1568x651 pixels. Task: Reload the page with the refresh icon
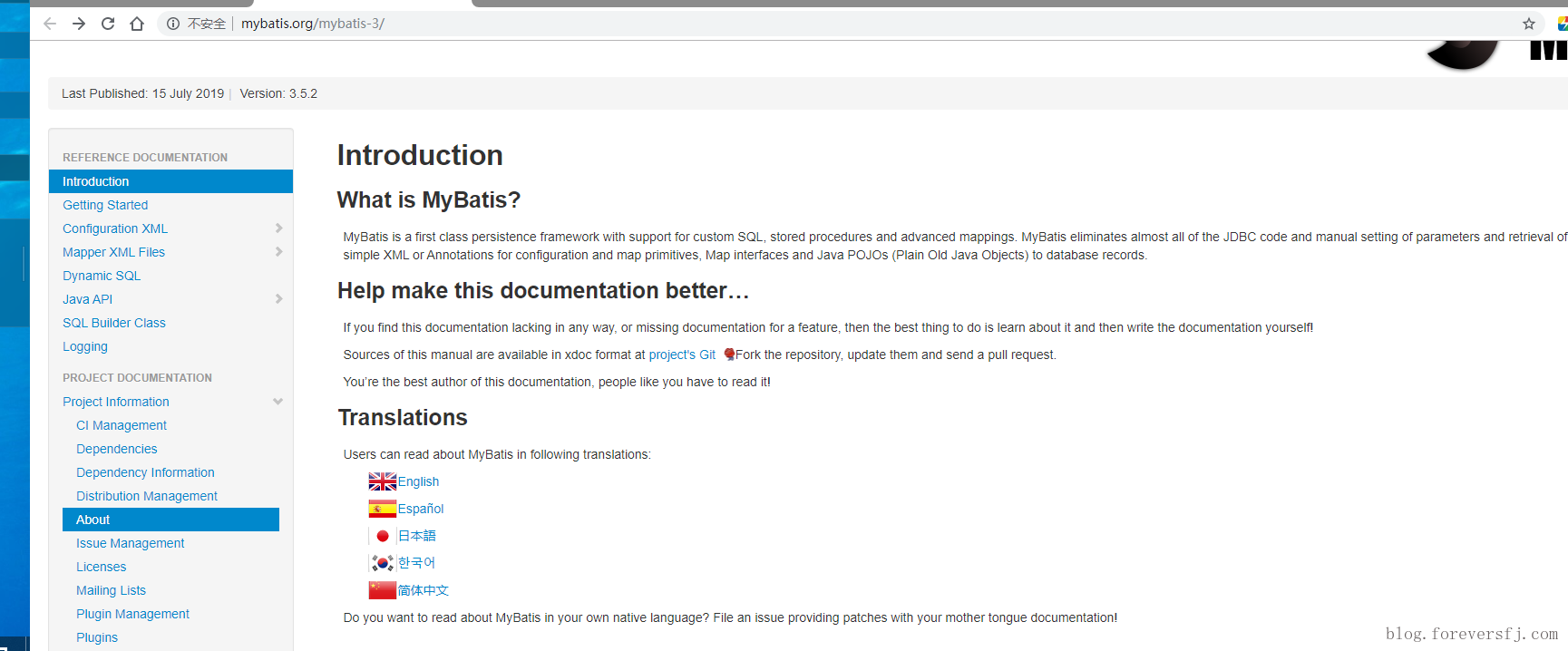[x=108, y=24]
